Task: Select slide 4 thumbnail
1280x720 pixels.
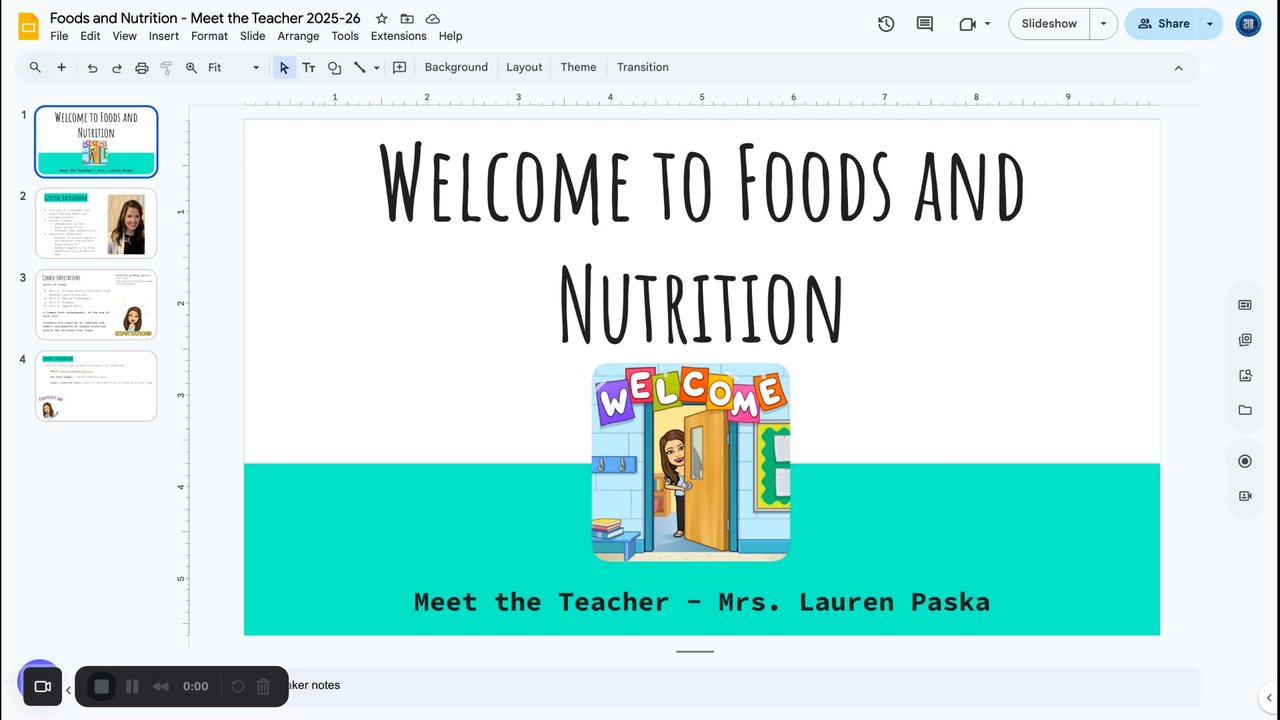Action: pos(96,386)
